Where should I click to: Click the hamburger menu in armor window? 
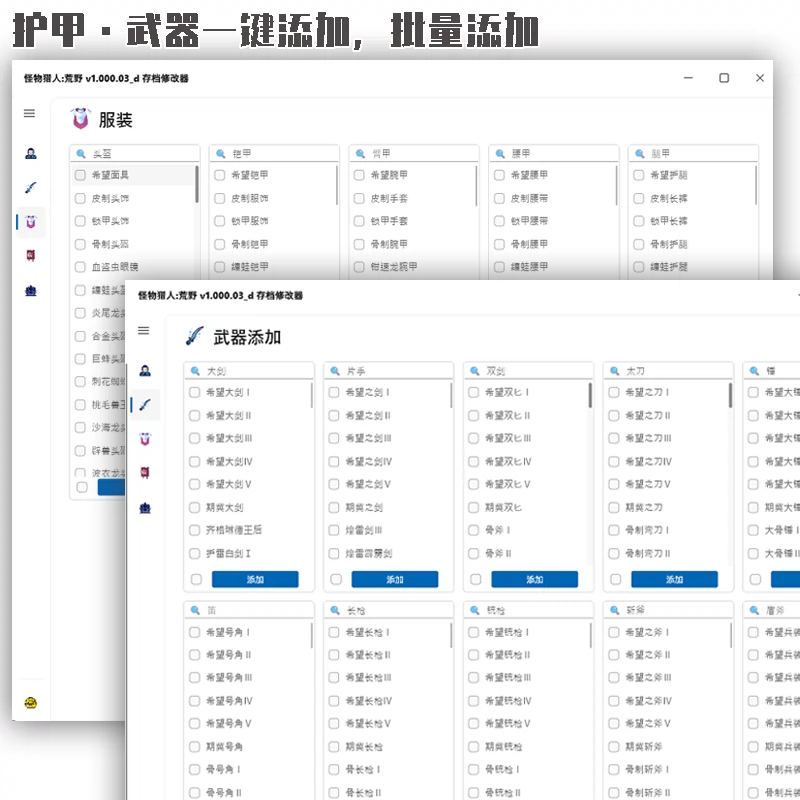click(x=30, y=113)
